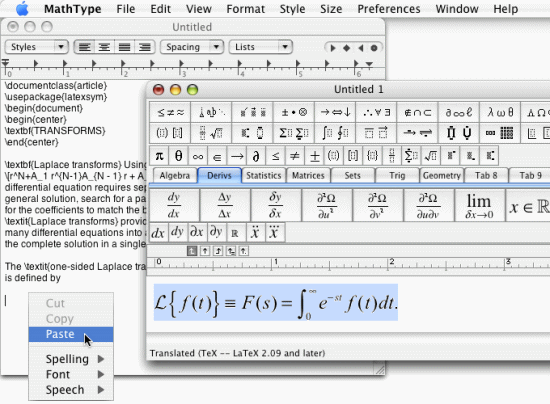
Task: Open the Spacing dropdown
Action: tap(192, 47)
